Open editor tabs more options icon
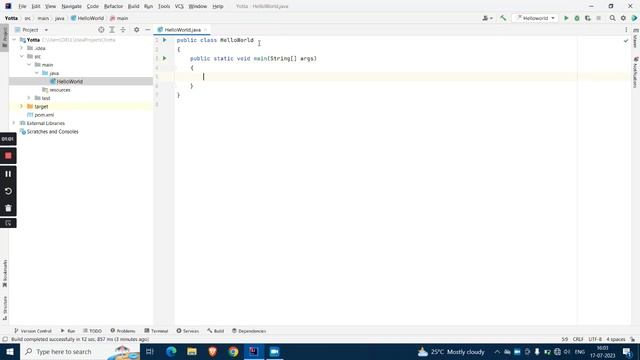The height and width of the screenshot is (360, 640). [626, 30]
